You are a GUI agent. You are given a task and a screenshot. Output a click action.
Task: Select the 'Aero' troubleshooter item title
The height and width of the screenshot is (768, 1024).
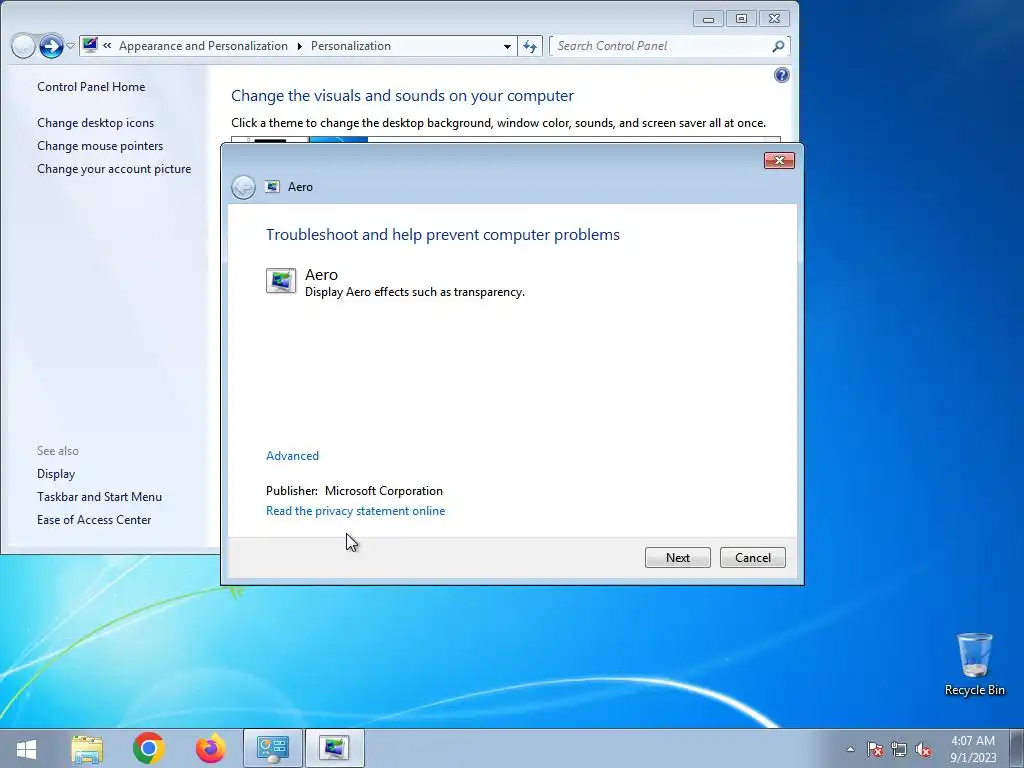pyautogui.click(x=321, y=274)
